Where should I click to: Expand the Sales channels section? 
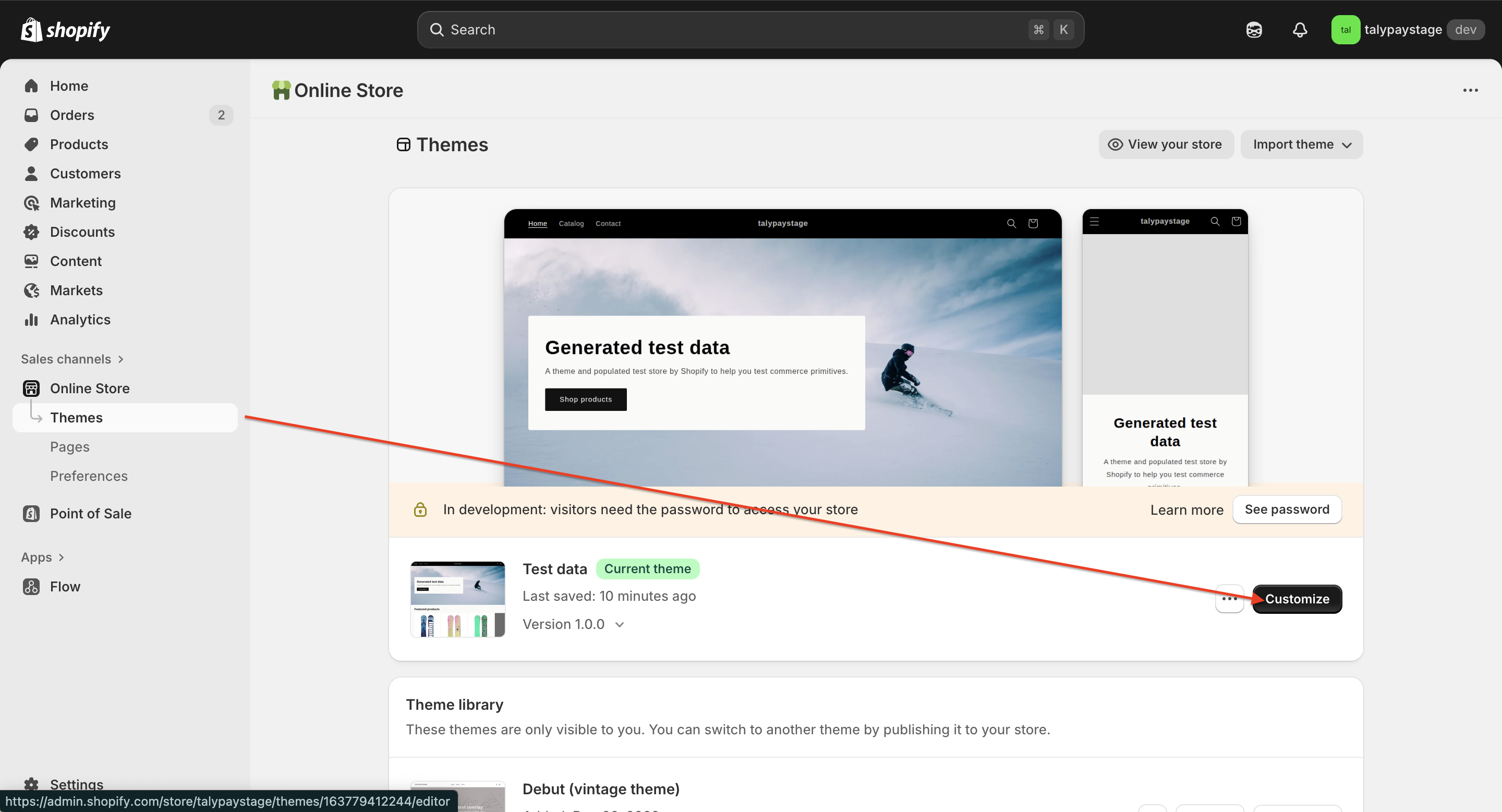72,359
